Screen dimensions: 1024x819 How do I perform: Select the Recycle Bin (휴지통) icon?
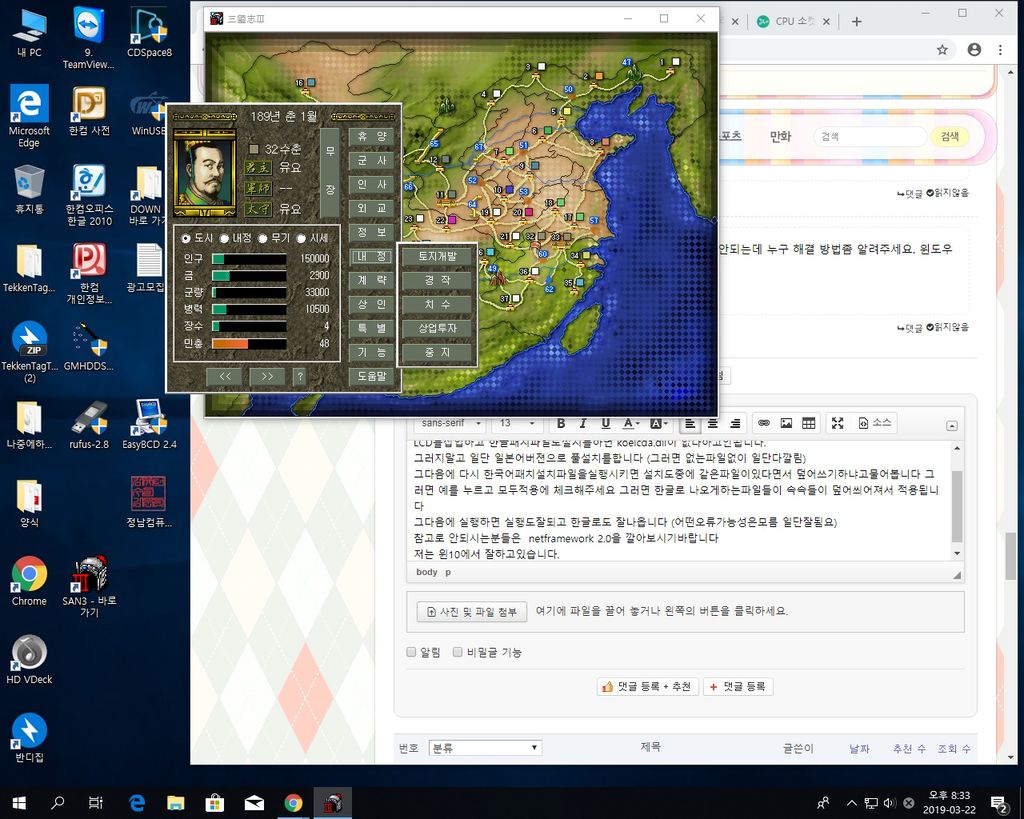(29, 189)
